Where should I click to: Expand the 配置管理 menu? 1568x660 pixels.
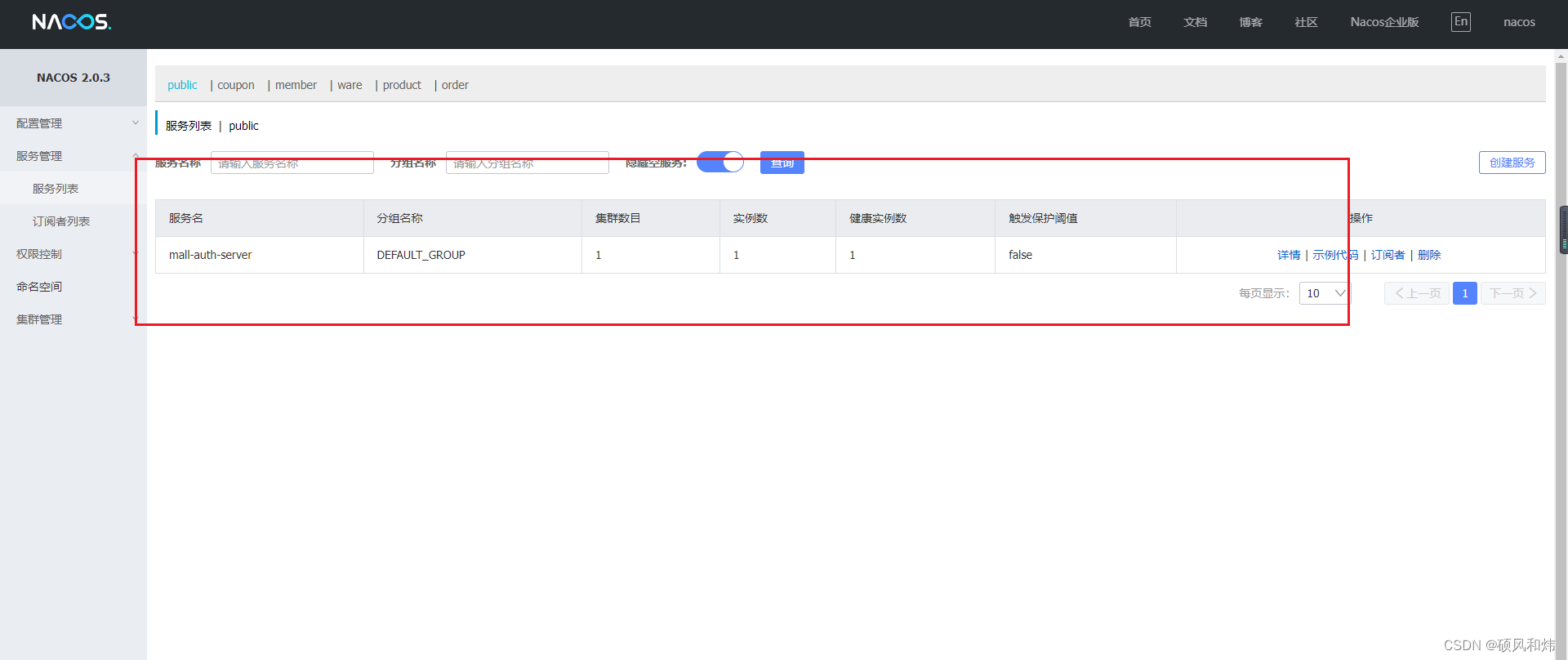point(73,123)
